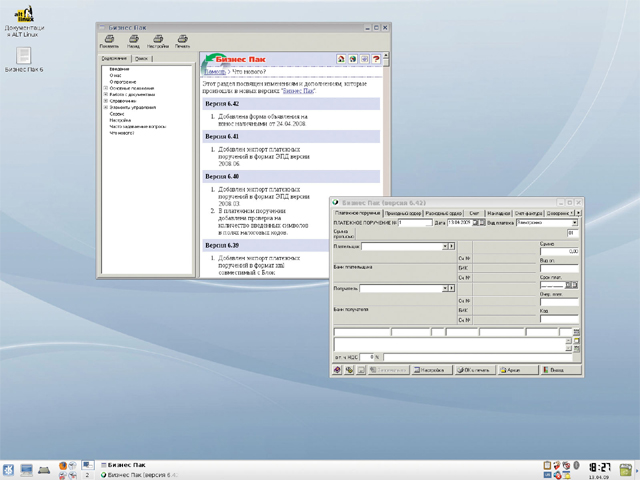Viewport: 640px width, 480px height.
Task: Click the Помощь breadcrumb link
Action: pyautogui.click(x=215, y=71)
